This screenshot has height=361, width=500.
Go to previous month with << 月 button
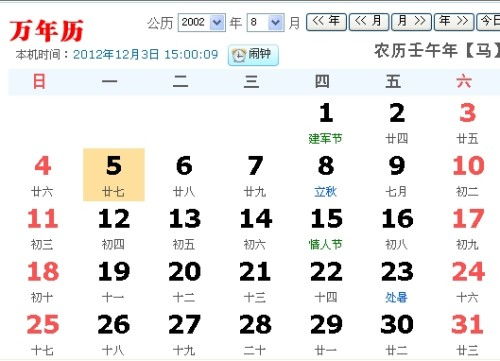point(369,22)
